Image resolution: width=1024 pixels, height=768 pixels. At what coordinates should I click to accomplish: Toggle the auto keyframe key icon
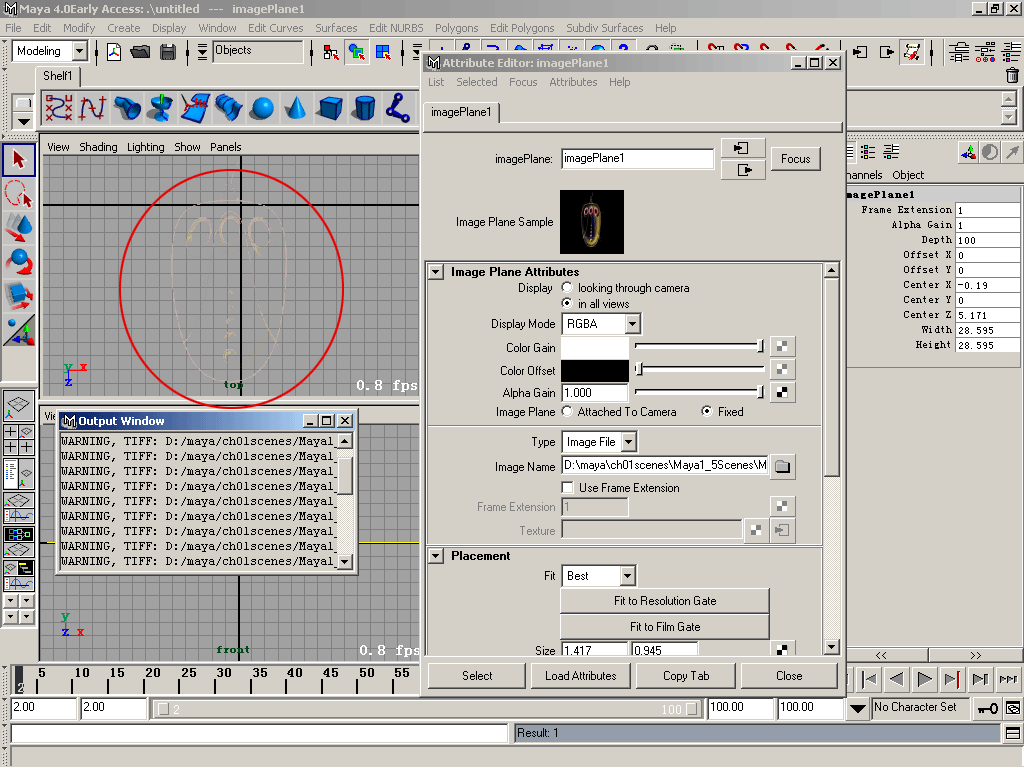click(x=987, y=708)
